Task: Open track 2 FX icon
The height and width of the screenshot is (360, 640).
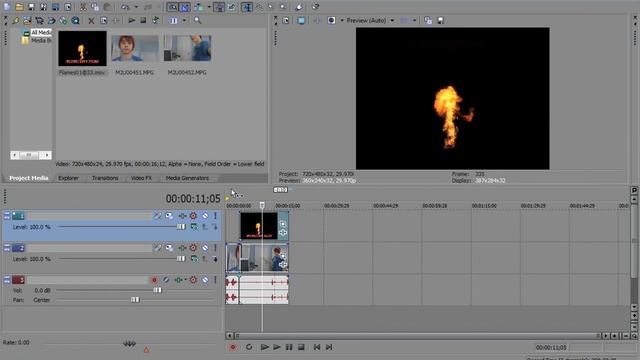Action: tap(182, 248)
